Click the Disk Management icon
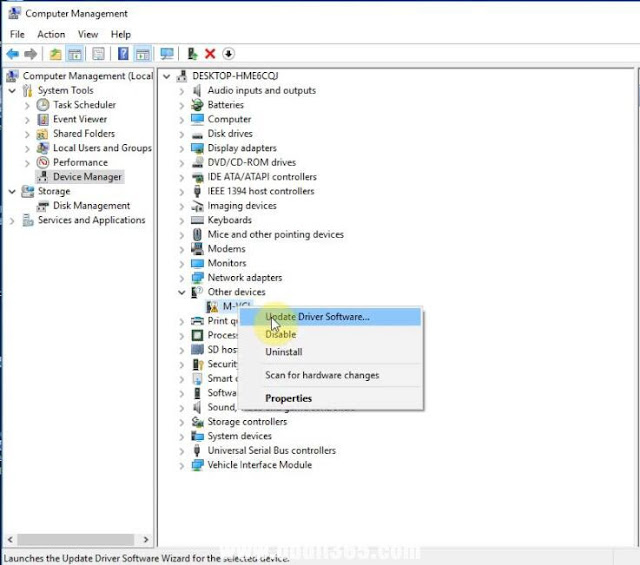Screen dimensions: 640x565 click(43, 206)
